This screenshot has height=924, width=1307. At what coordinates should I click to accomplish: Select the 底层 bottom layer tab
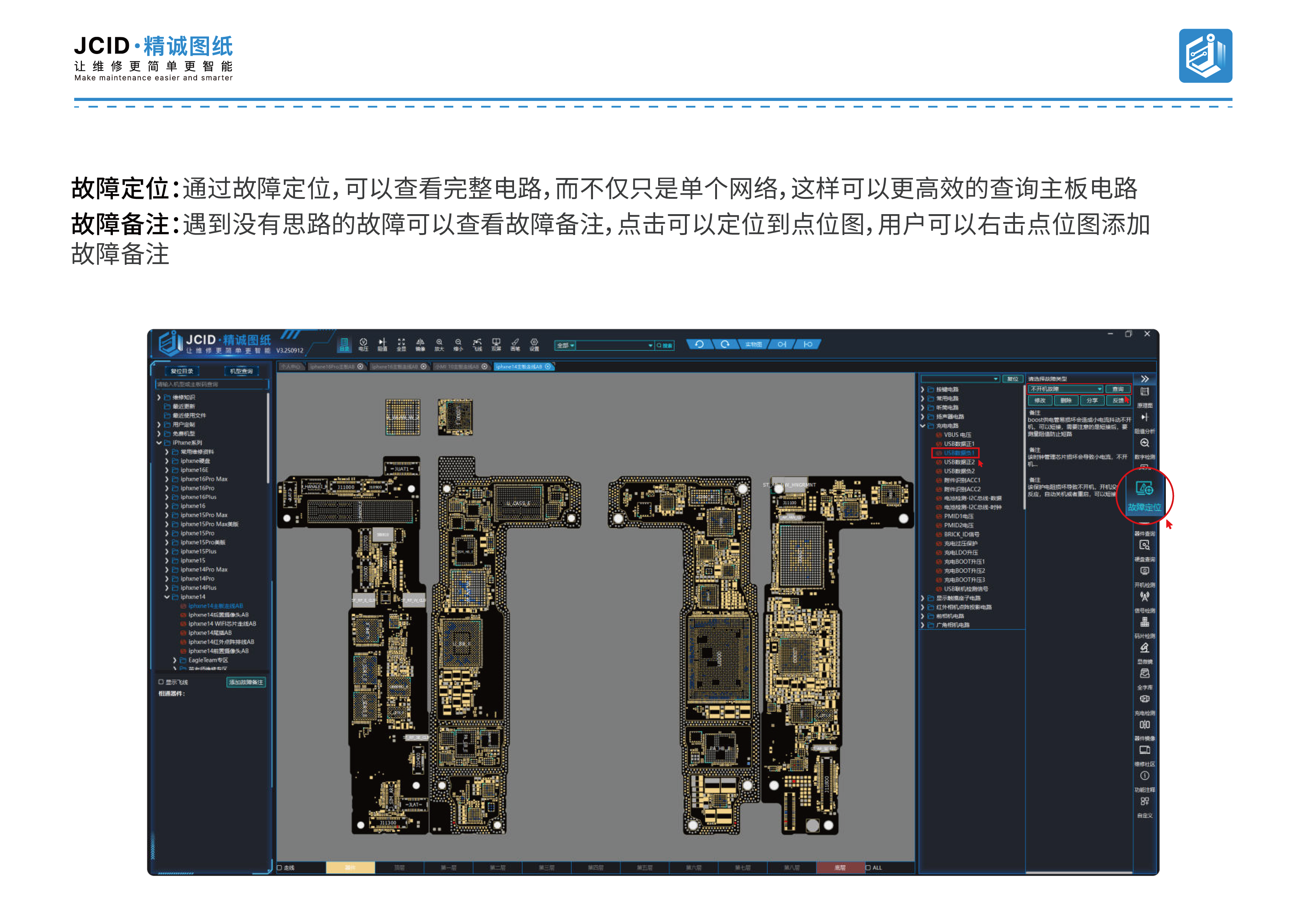click(x=840, y=868)
